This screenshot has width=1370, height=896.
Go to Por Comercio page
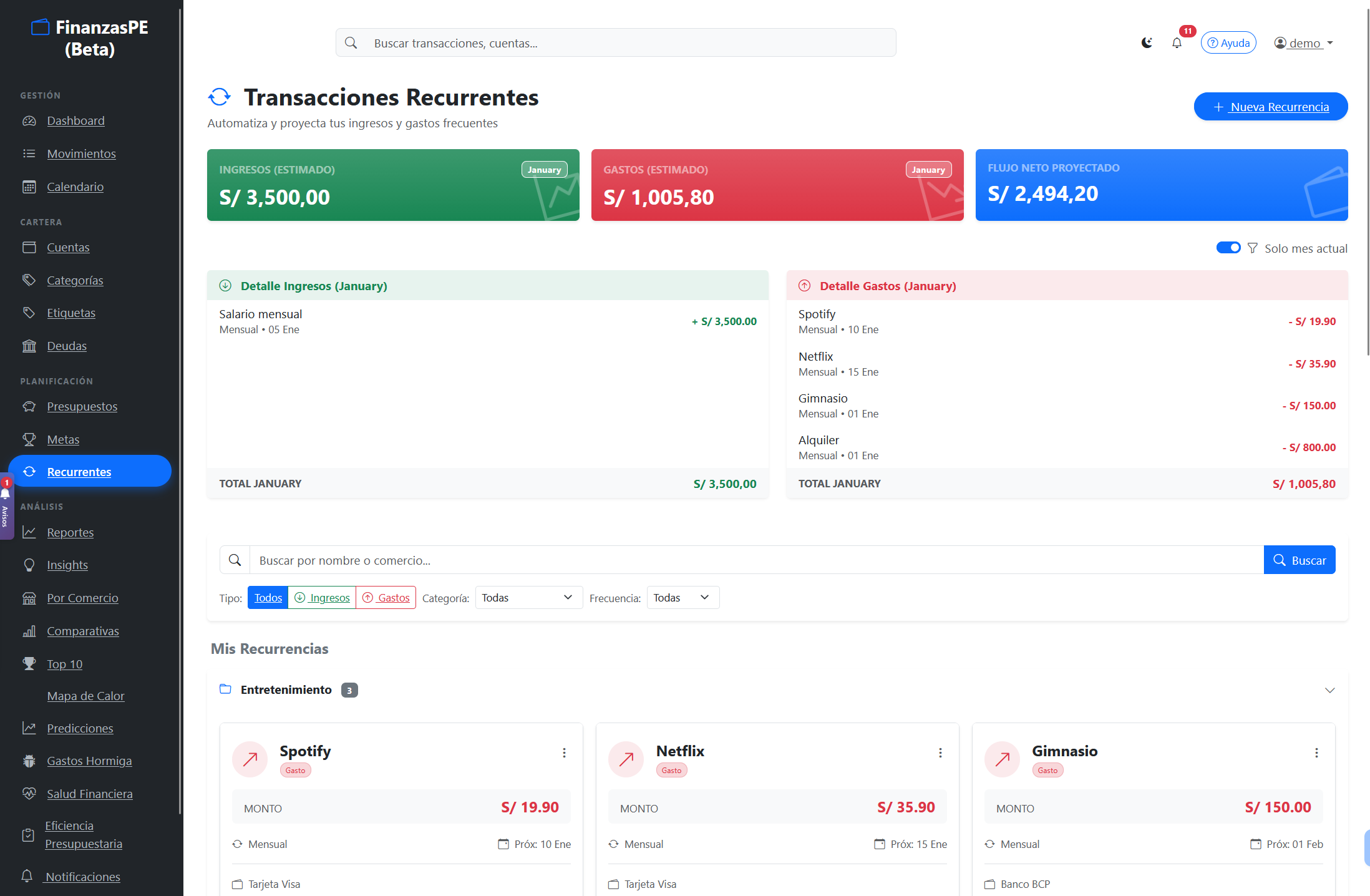(82, 598)
